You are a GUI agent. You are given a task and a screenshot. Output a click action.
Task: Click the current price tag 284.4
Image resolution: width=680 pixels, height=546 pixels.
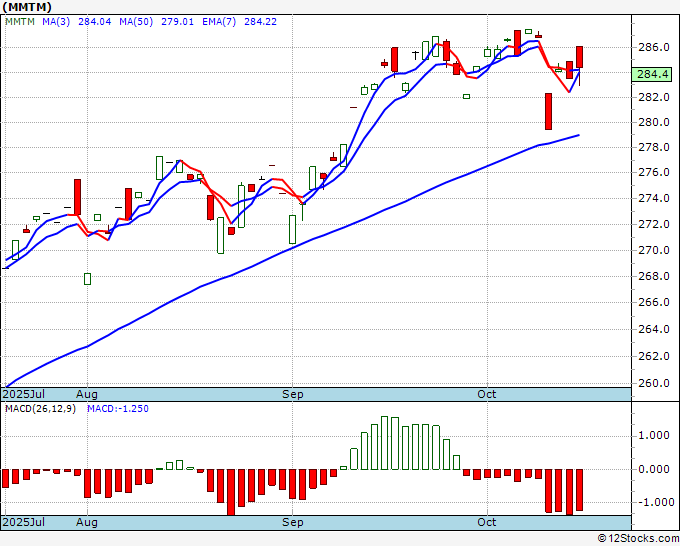coord(652,75)
